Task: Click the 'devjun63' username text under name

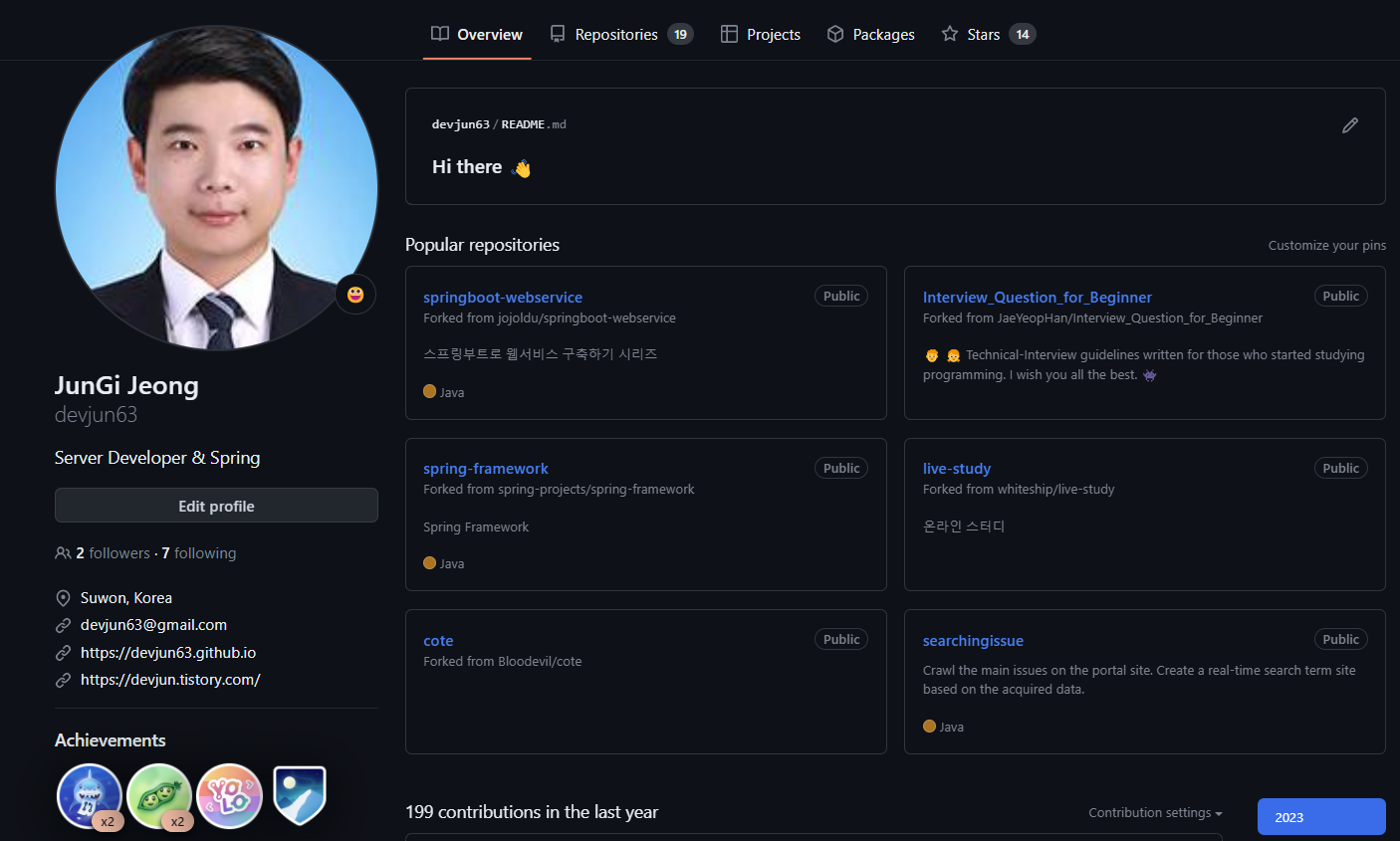Action: pyautogui.click(x=96, y=415)
